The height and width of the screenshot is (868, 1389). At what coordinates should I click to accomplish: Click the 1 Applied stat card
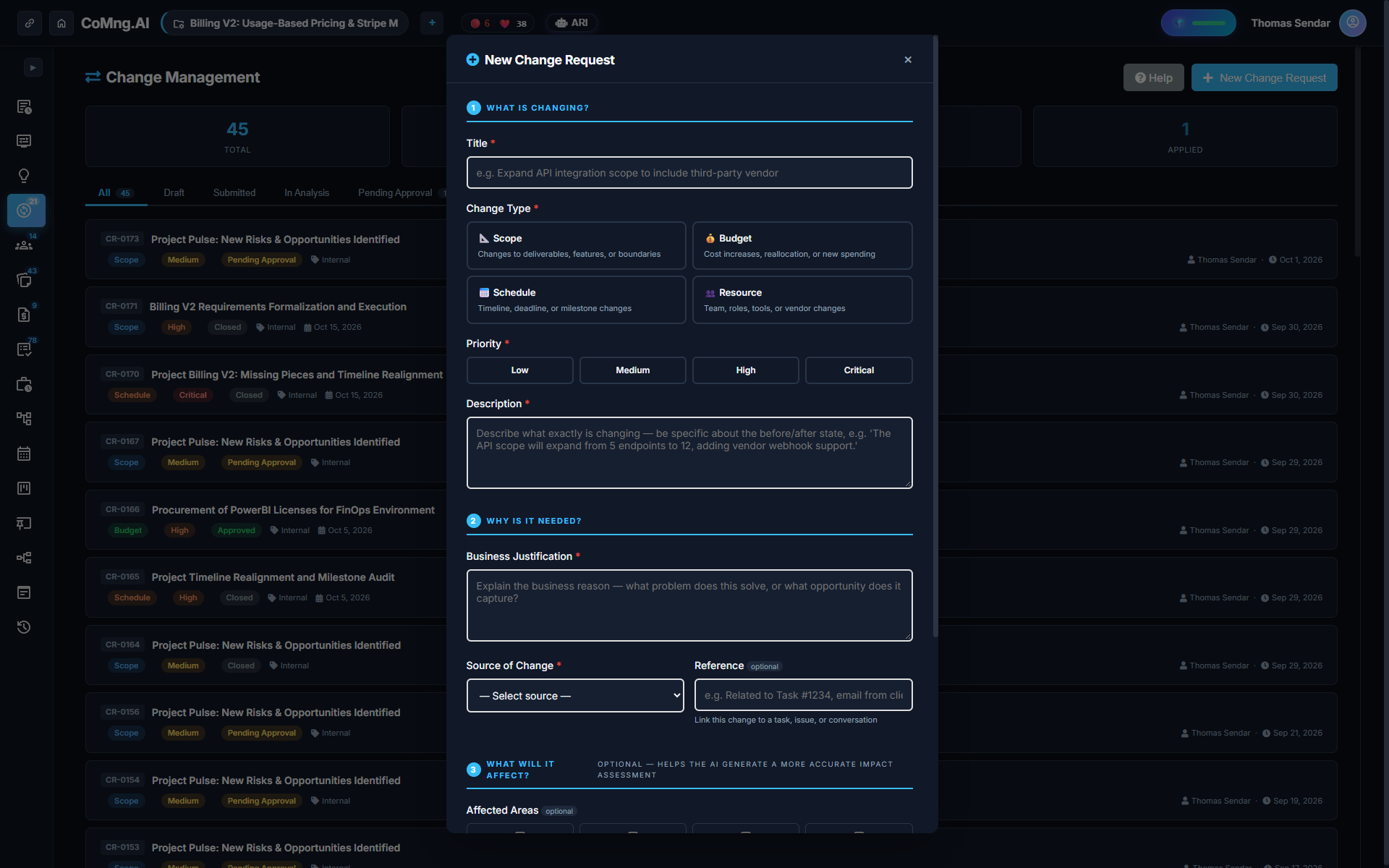click(1185, 137)
